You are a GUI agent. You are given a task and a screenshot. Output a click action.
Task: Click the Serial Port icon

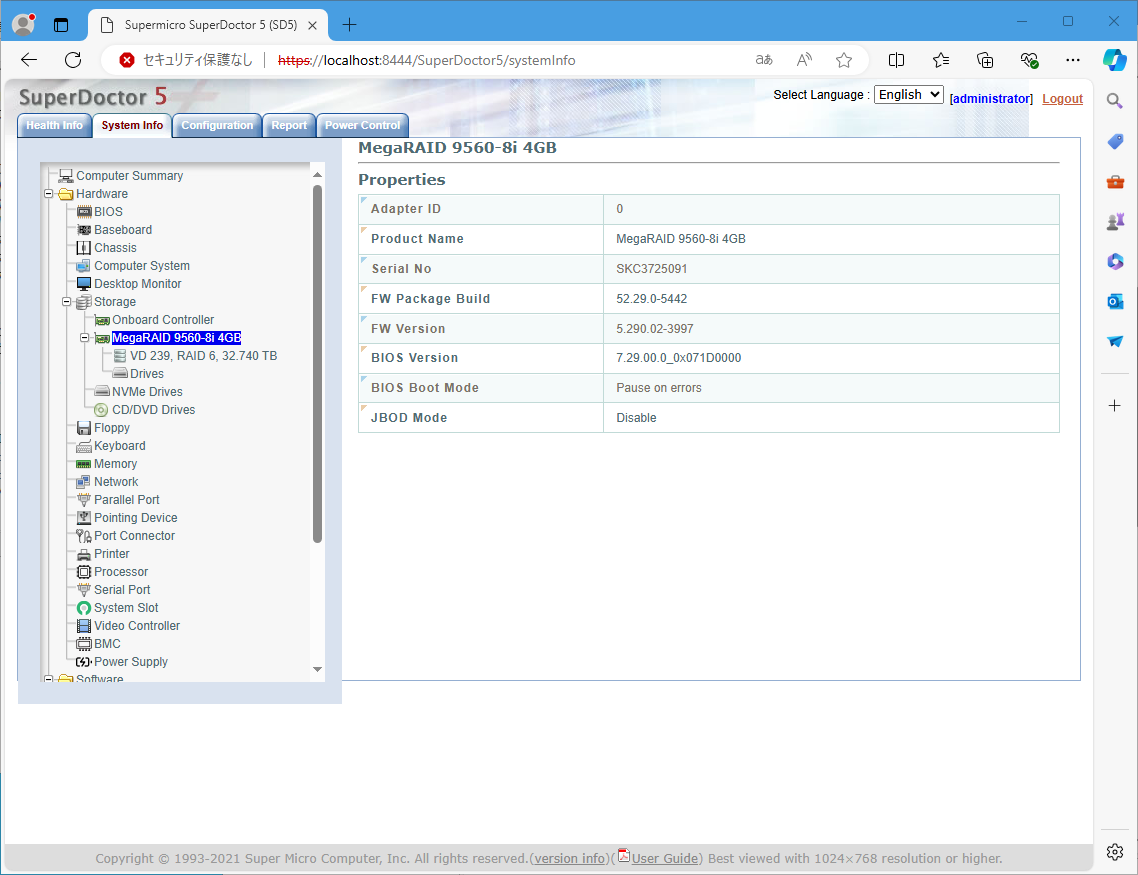point(84,590)
